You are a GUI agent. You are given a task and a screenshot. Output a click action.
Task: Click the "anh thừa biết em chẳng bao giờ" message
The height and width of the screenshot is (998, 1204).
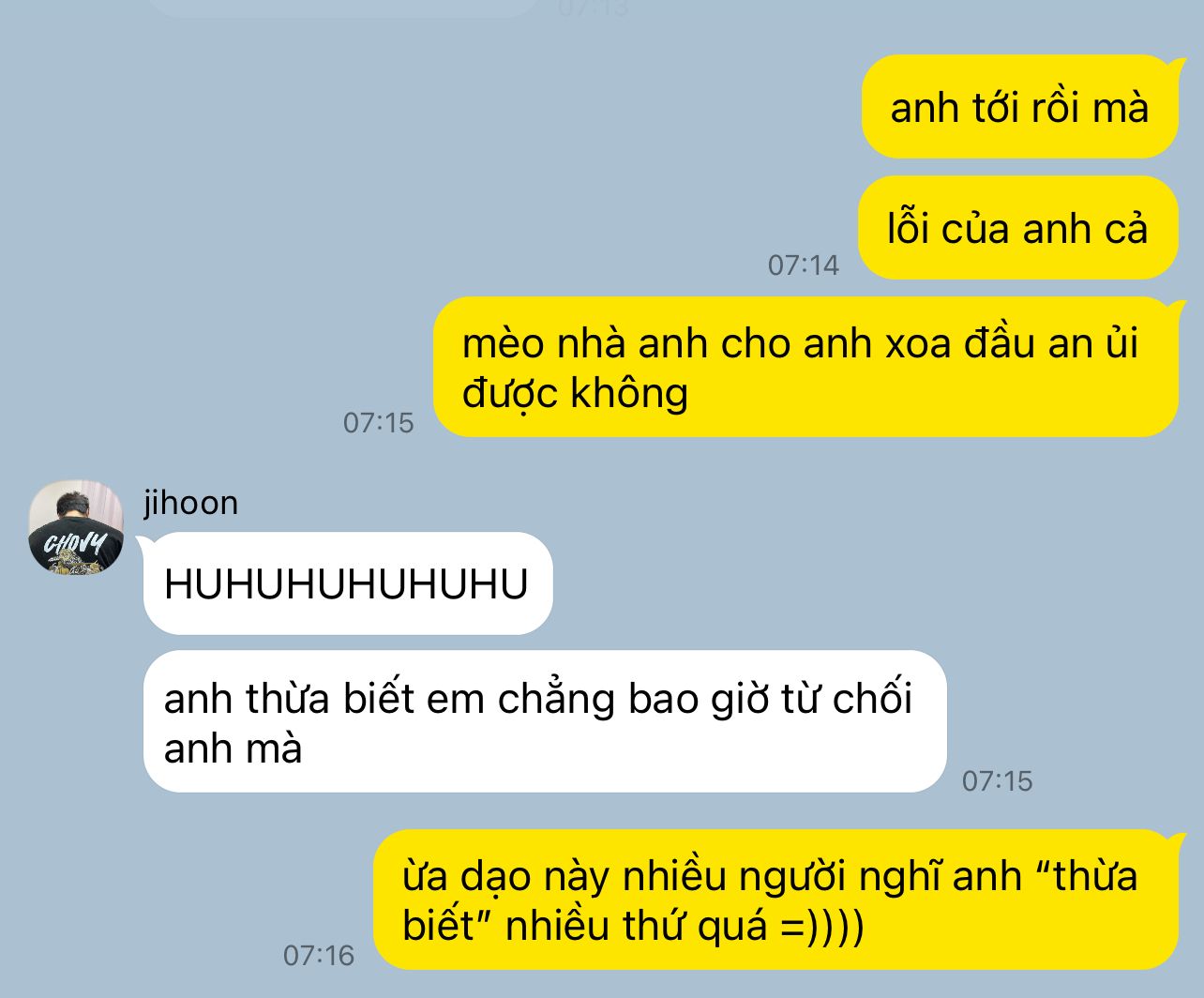pos(545,721)
